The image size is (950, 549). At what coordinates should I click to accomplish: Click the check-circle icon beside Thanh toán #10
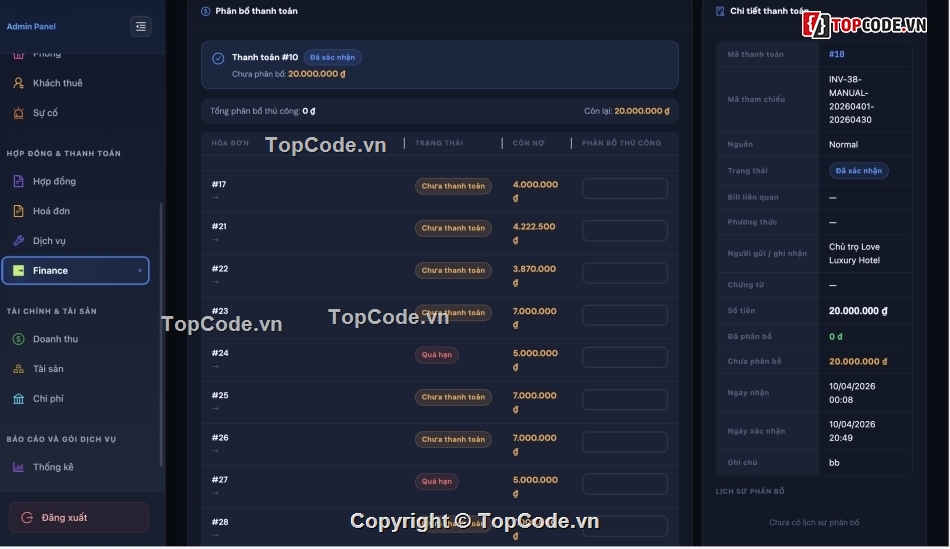pyautogui.click(x=218, y=59)
